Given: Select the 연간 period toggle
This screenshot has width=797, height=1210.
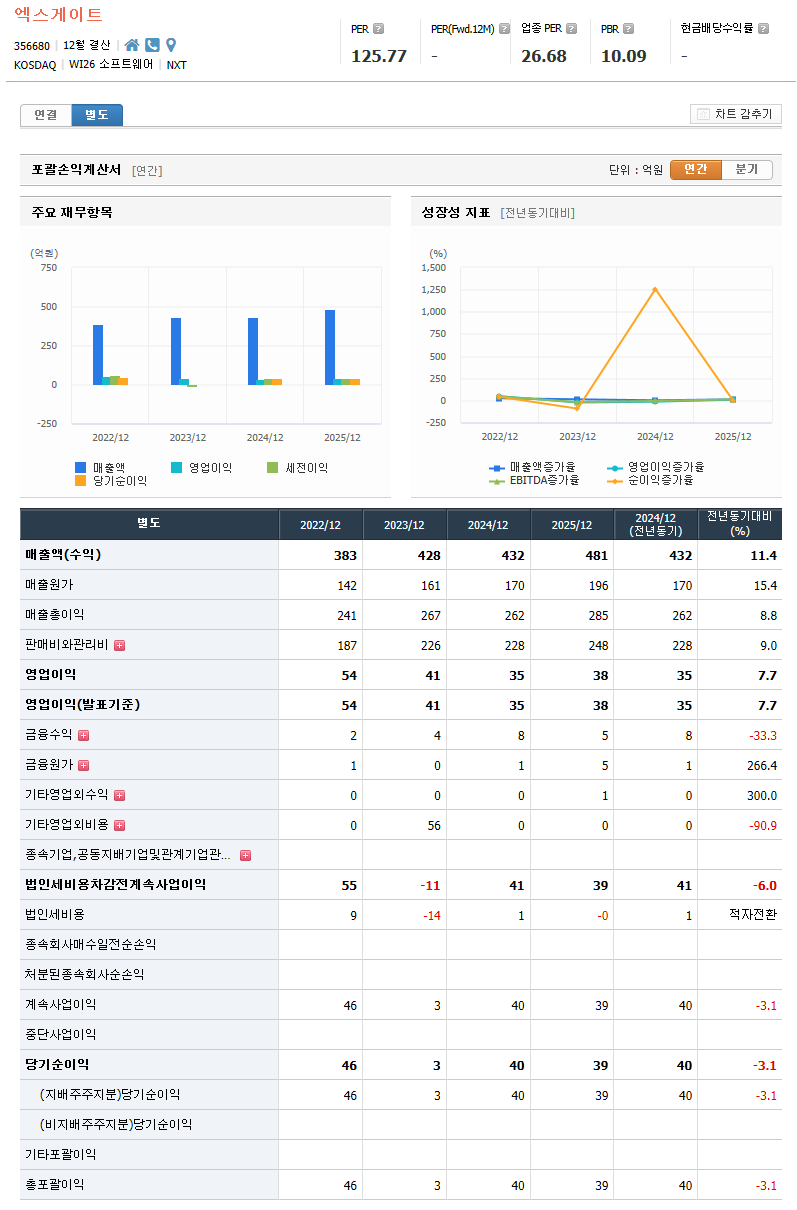Looking at the screenshot, I should [695, 170].
